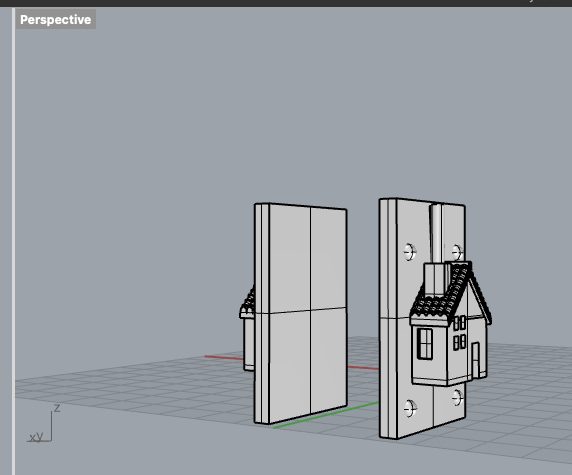Select the partially hidden house behind left panel

click(x=247, y=329)
